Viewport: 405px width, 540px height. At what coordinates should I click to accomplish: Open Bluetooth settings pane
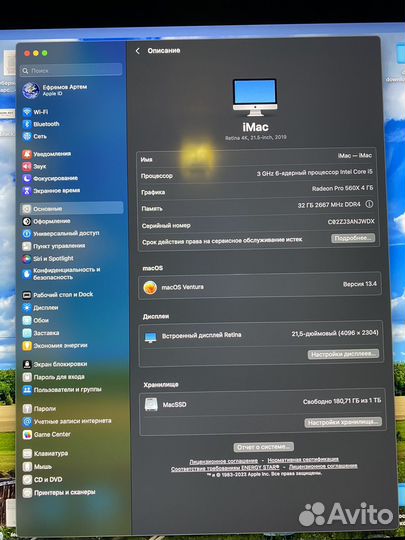(41, 124)
